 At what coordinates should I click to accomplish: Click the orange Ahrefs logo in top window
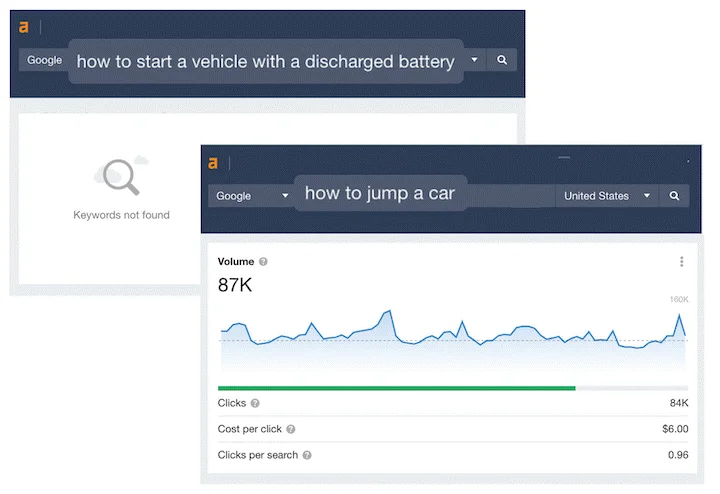[x=24, y=27]
